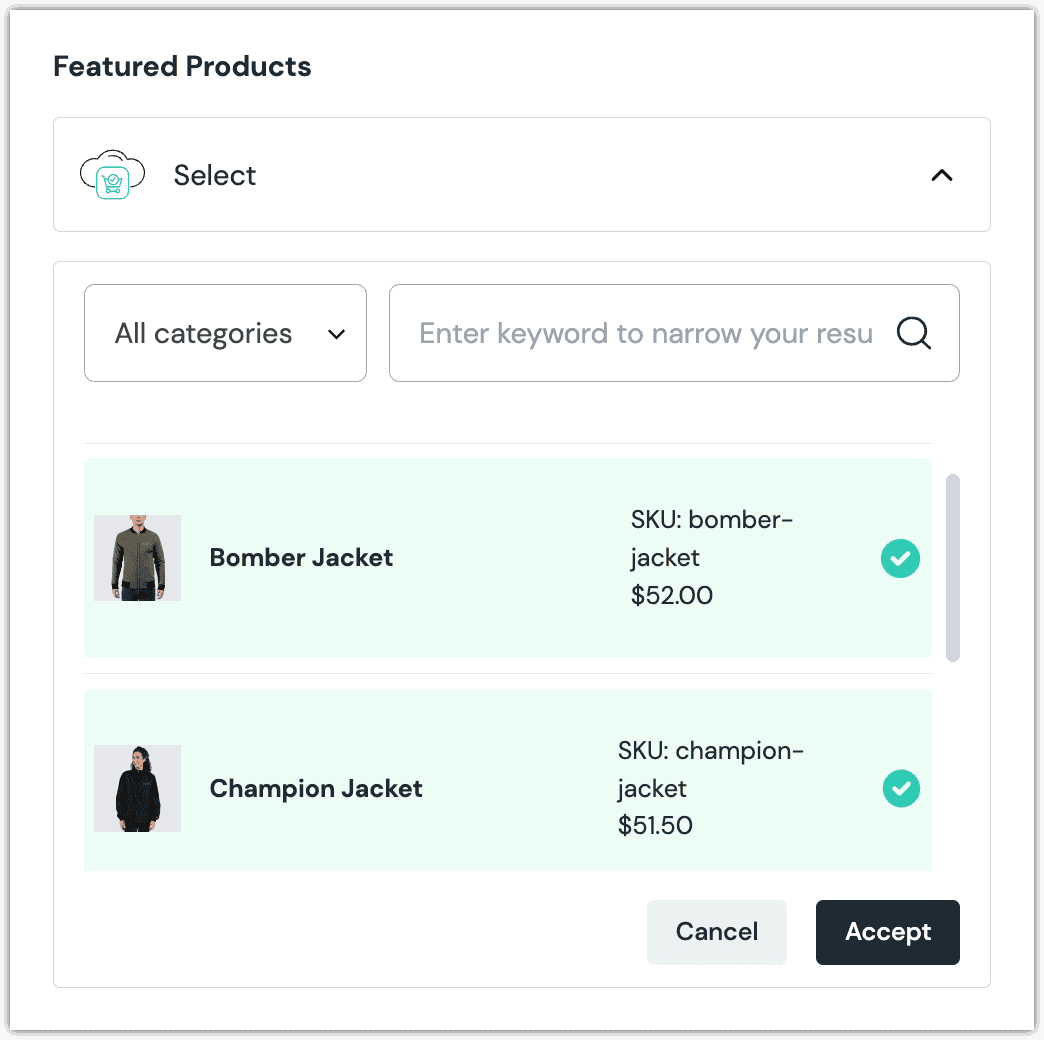Click the green checkmark on Champion Jacket

pos(900,788)
